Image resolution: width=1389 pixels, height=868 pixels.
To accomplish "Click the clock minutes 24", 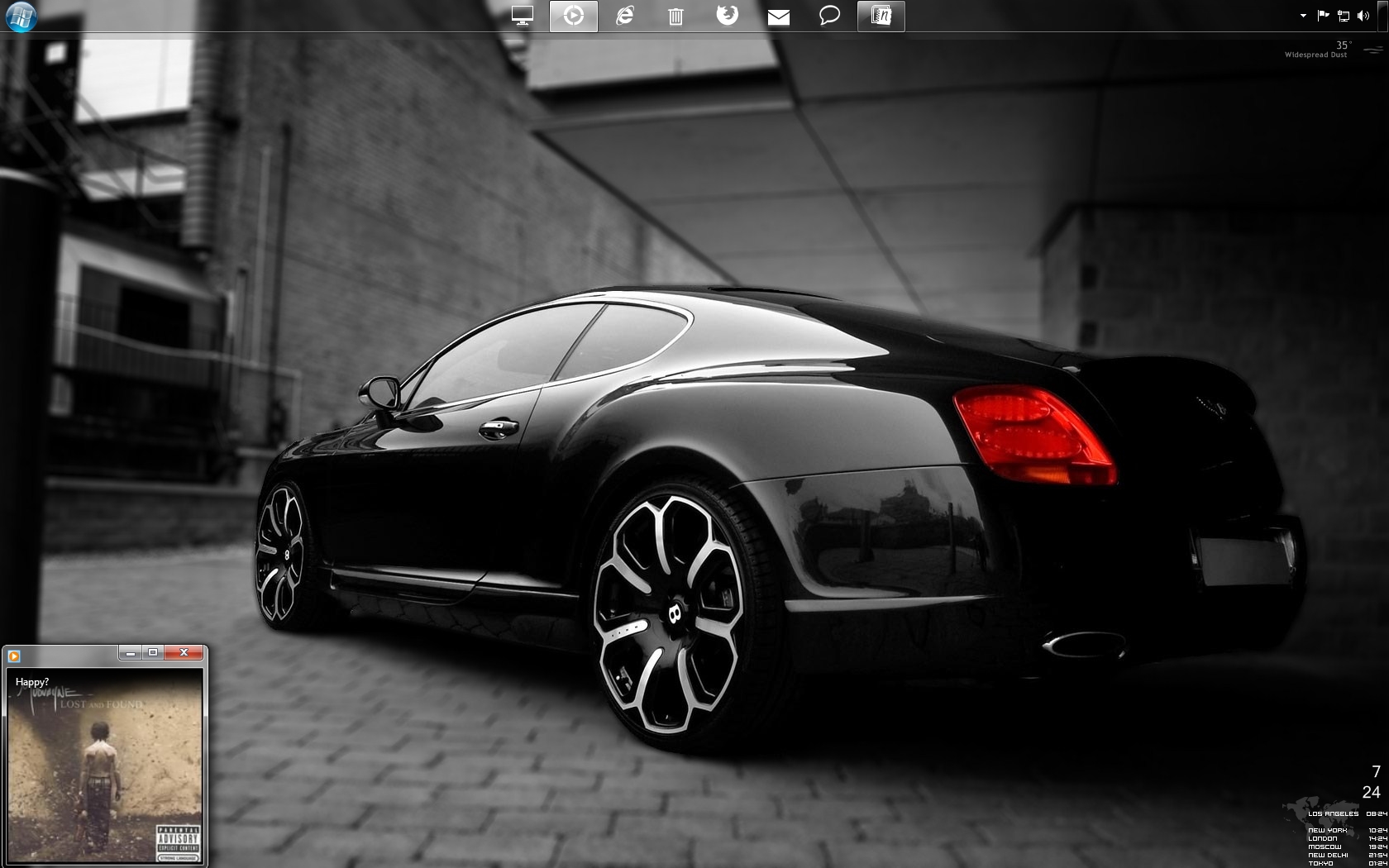I will [x=1372, y=792].
